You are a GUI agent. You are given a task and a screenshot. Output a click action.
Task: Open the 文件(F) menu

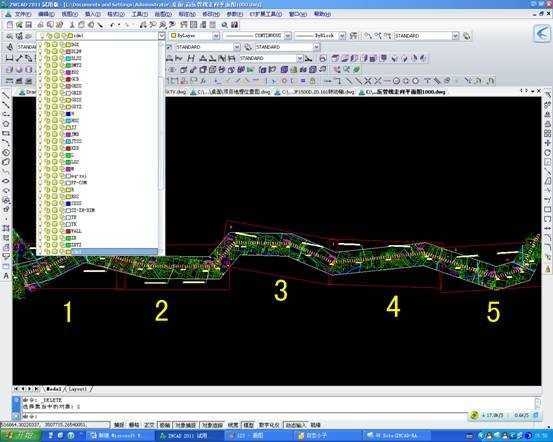(23, 14)
